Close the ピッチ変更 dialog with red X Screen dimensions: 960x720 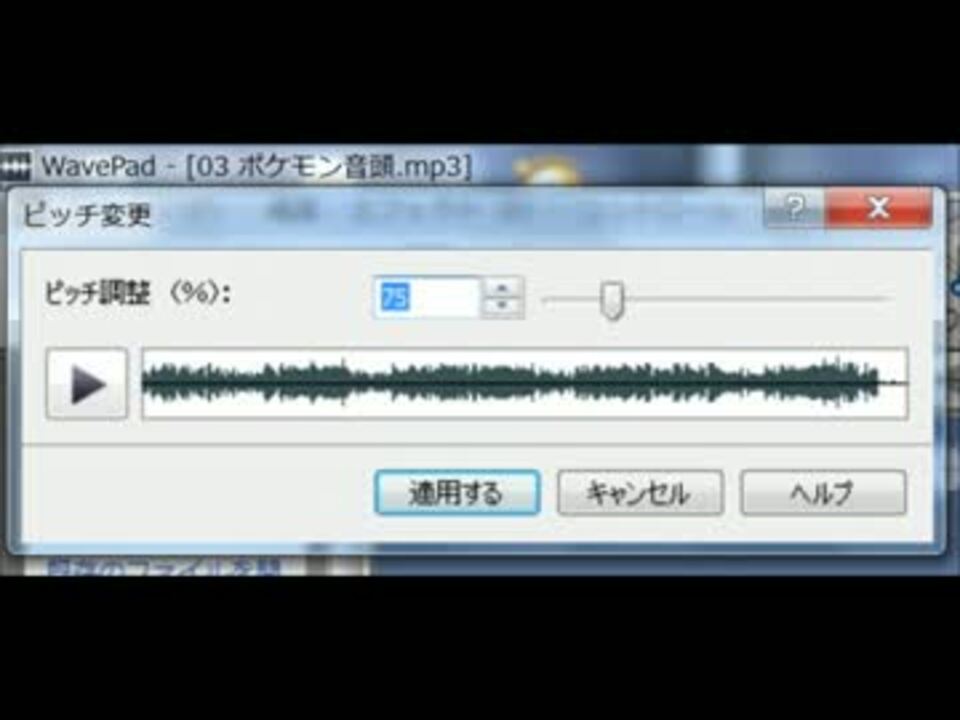(x=879, y=208)
